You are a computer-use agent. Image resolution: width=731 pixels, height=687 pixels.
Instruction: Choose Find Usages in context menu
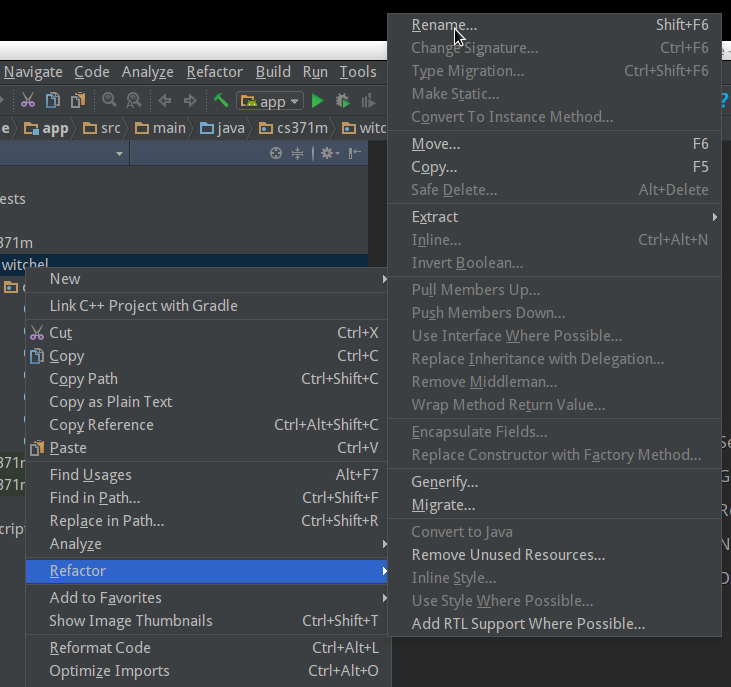tap(90, 475)
